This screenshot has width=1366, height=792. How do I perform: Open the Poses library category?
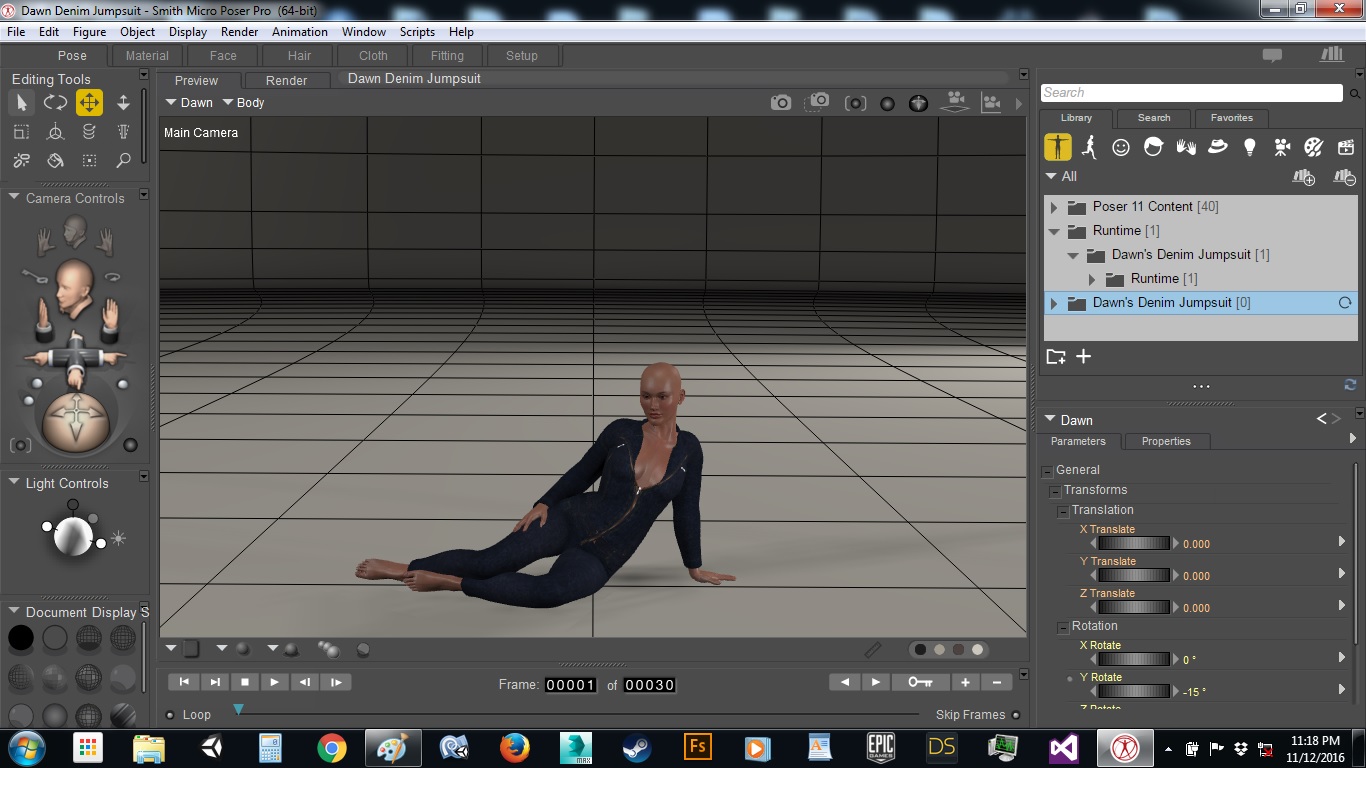click(x=1089, y=147)
